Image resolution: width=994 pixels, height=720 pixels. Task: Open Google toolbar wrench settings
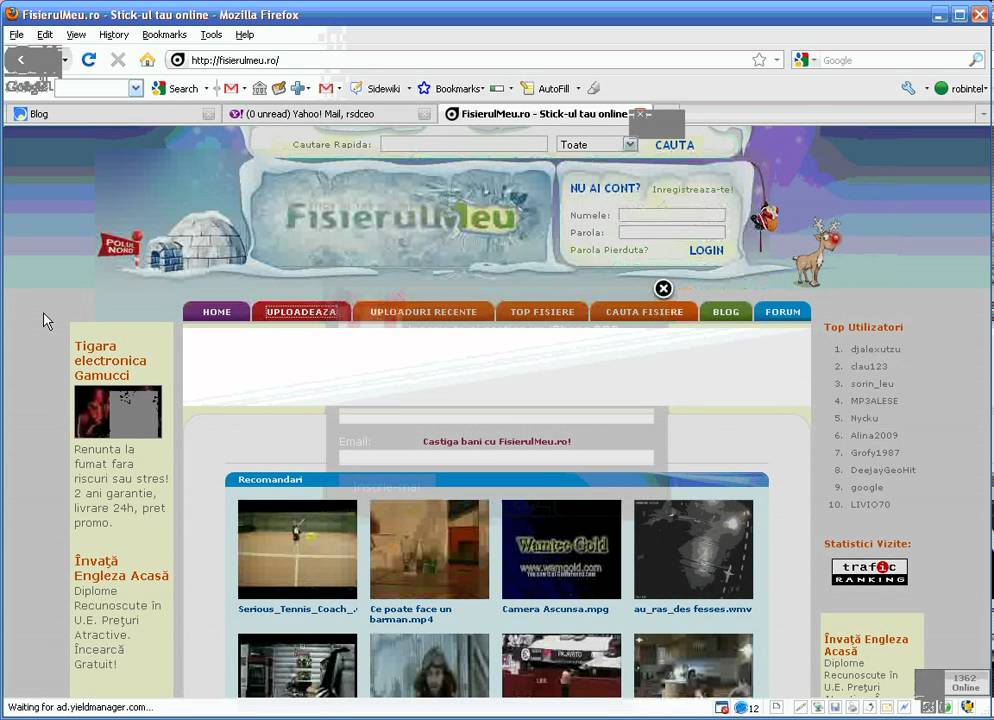click(908, 89)
